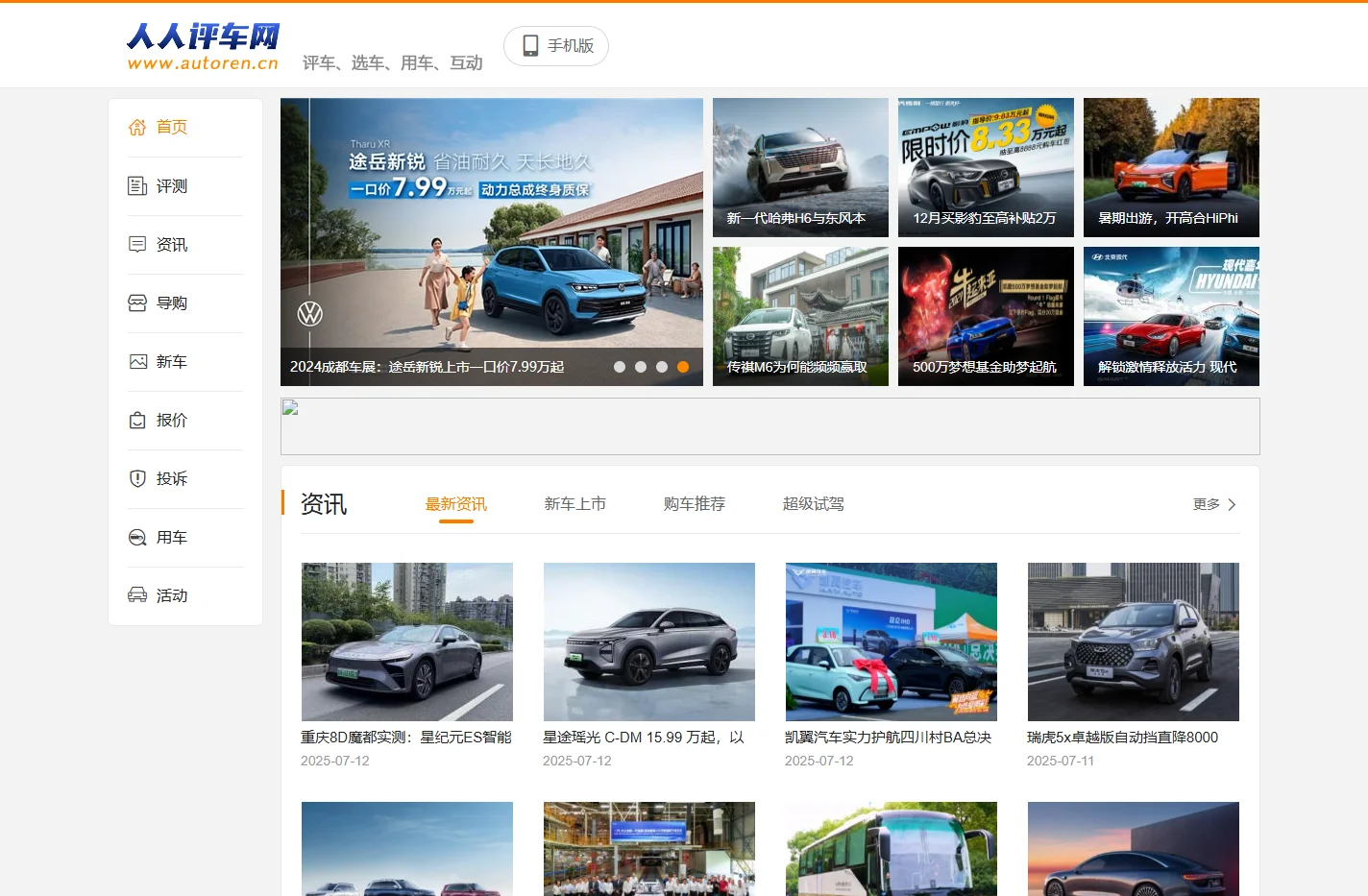Viewport: 1368px width, 896px height.
Task: Open the 暑期出游，开高合HiPhi thumbnail
Action: 1171,167
